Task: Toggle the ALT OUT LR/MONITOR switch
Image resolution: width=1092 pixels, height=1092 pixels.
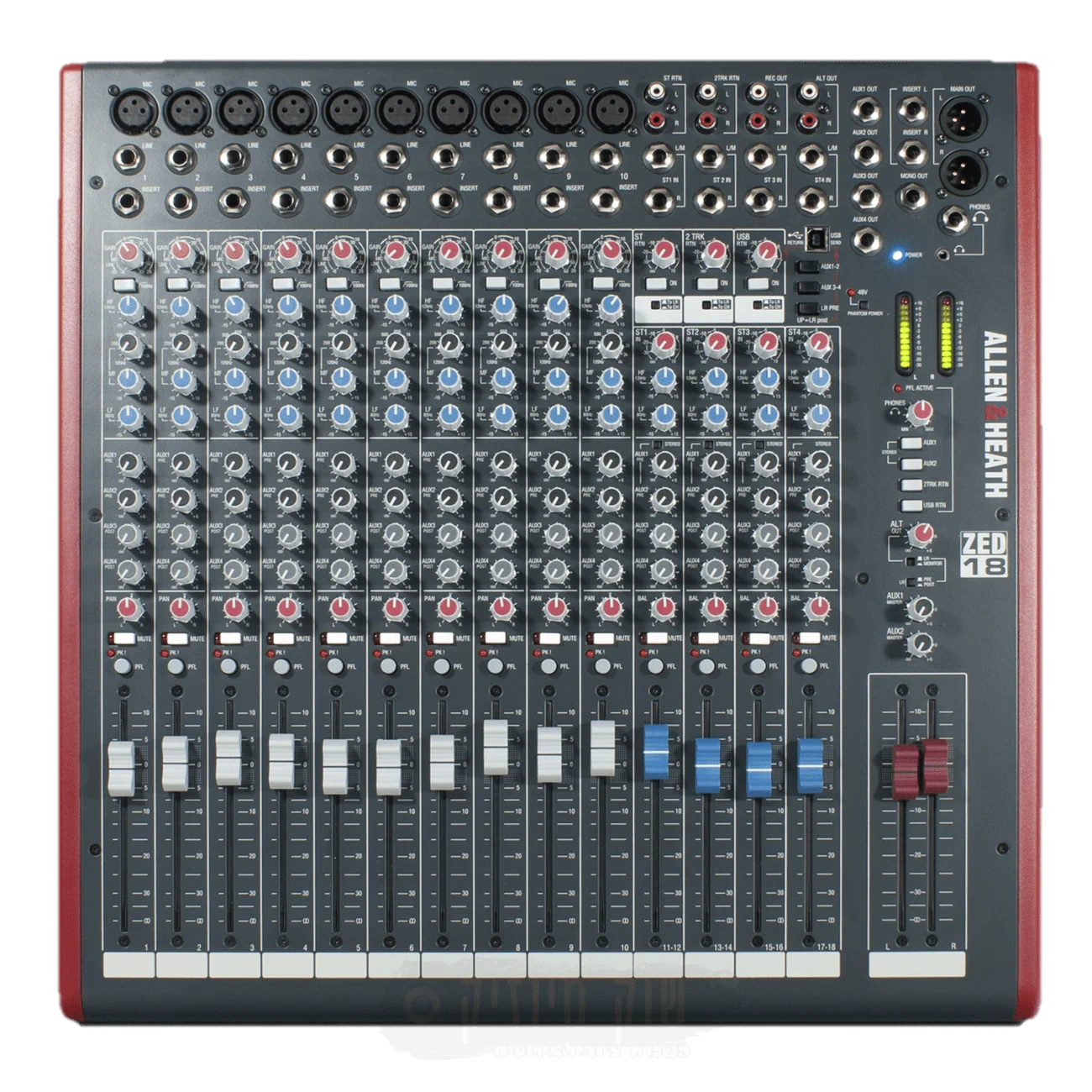Action: [x=912, y=561]
